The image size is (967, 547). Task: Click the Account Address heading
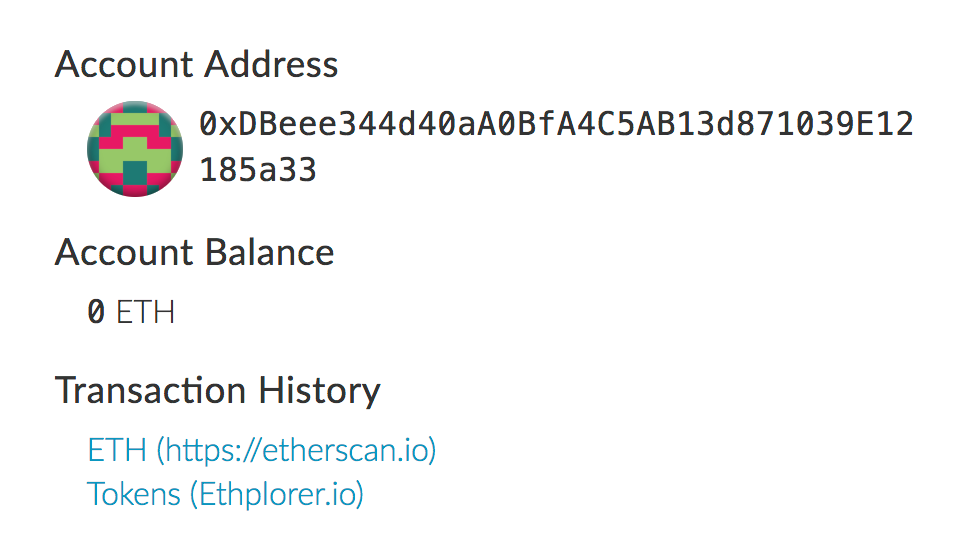pos(197,65)
